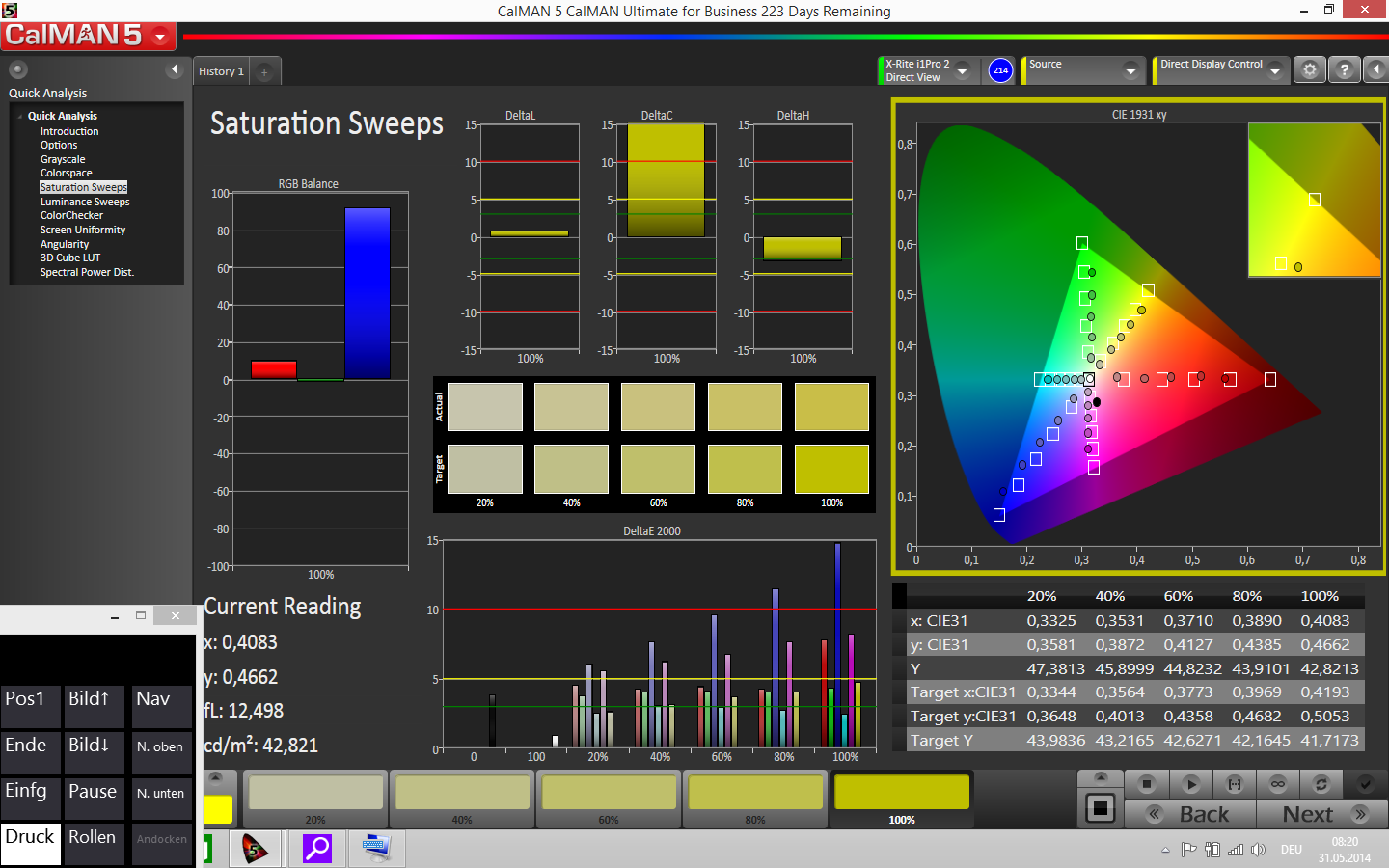The image size is (1389, 868).
Task: Click the Stop measurement button
Action: coord(1146,784)
